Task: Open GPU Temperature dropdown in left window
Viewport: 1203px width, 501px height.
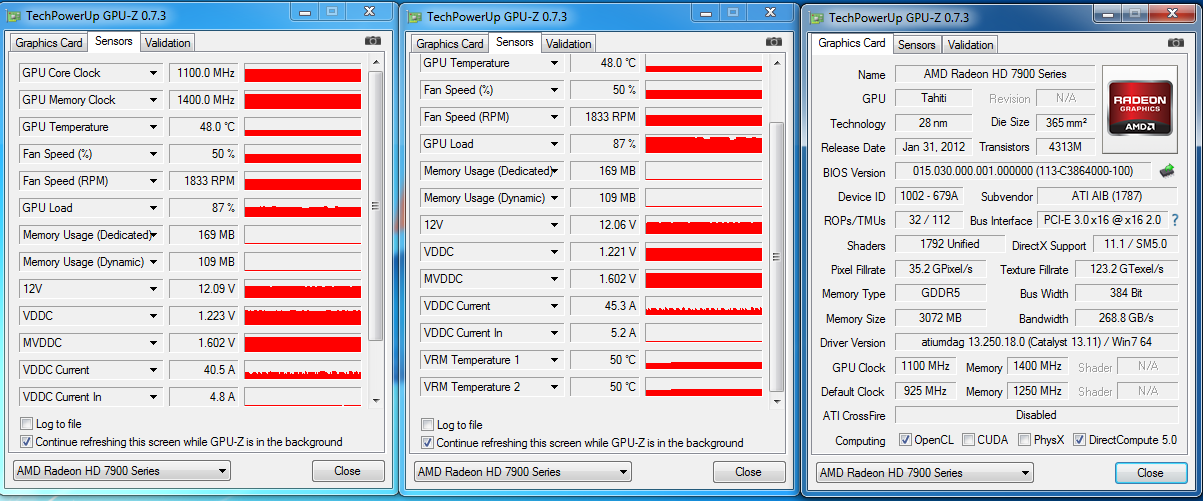Action: (153, 127)
